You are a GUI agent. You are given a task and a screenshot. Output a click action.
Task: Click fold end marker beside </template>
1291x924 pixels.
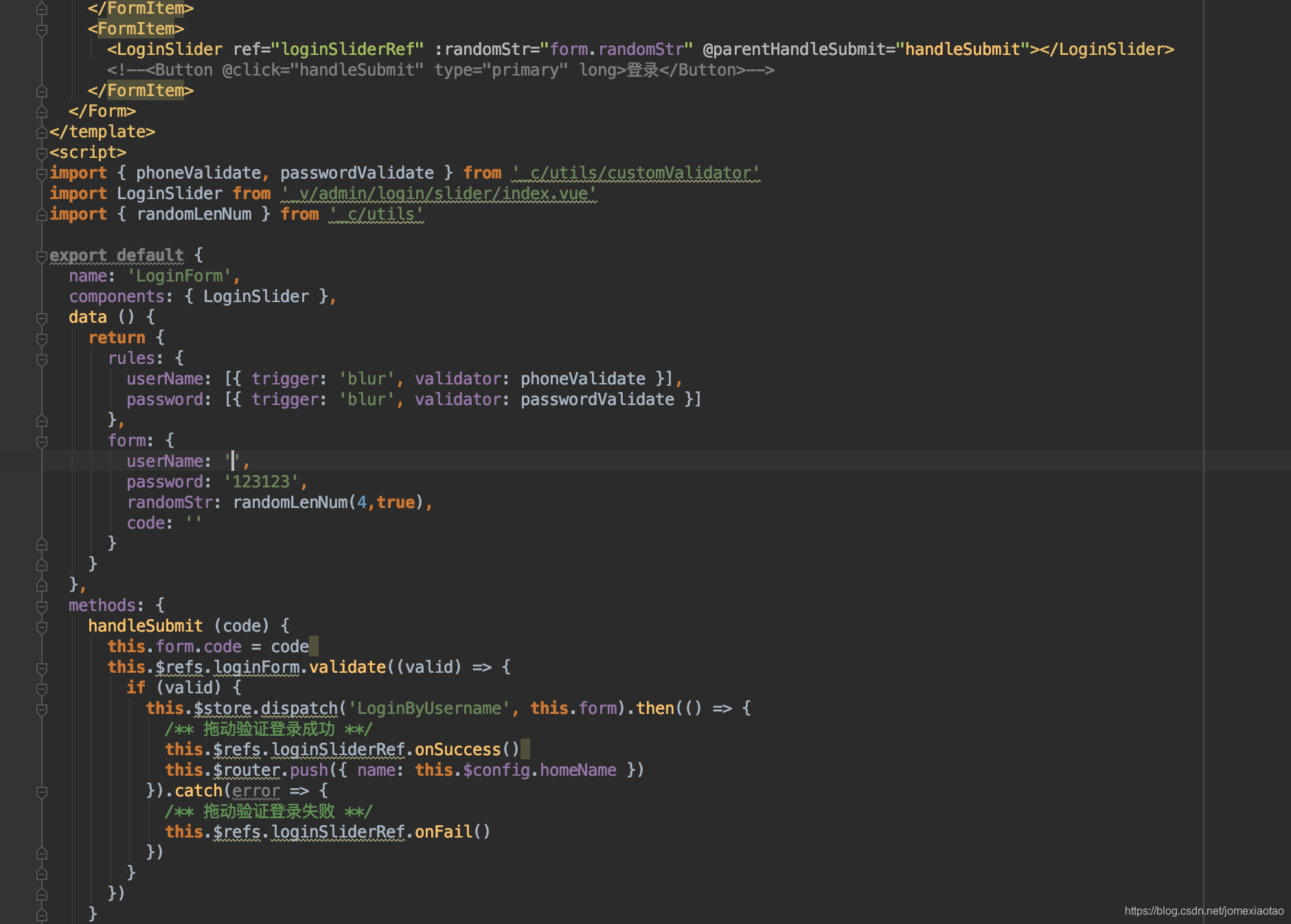[x=42, y=132]
